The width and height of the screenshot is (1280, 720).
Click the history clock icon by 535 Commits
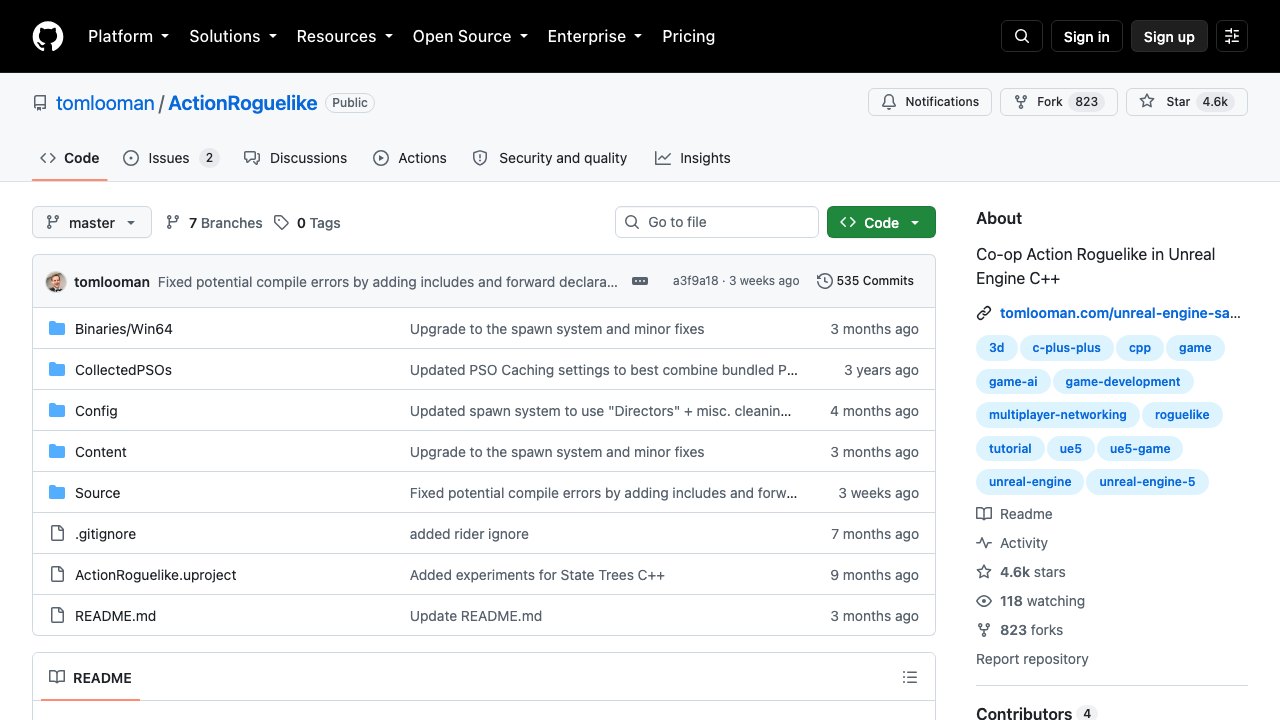[x=825, y=281]
